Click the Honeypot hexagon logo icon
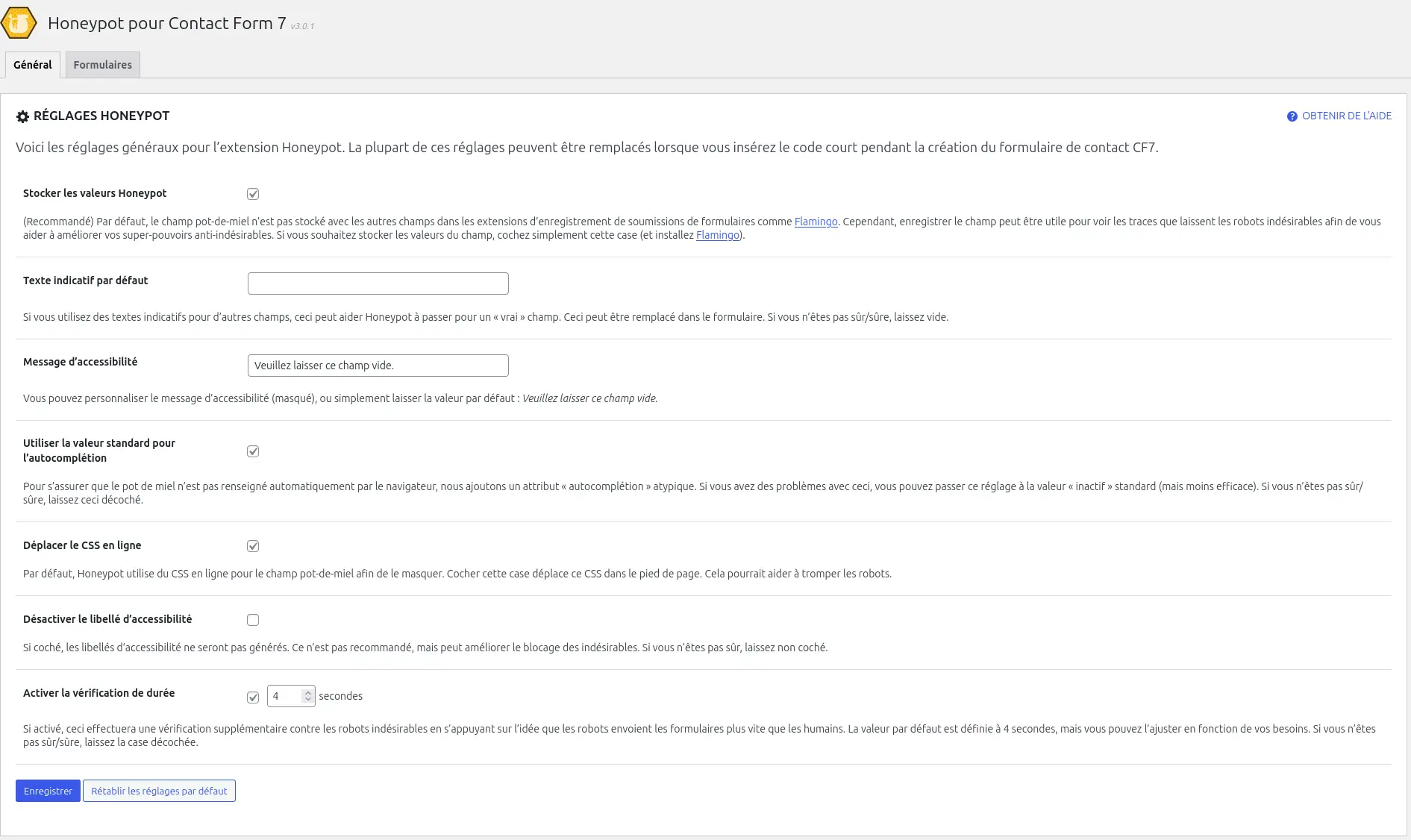 coord(19,23)
